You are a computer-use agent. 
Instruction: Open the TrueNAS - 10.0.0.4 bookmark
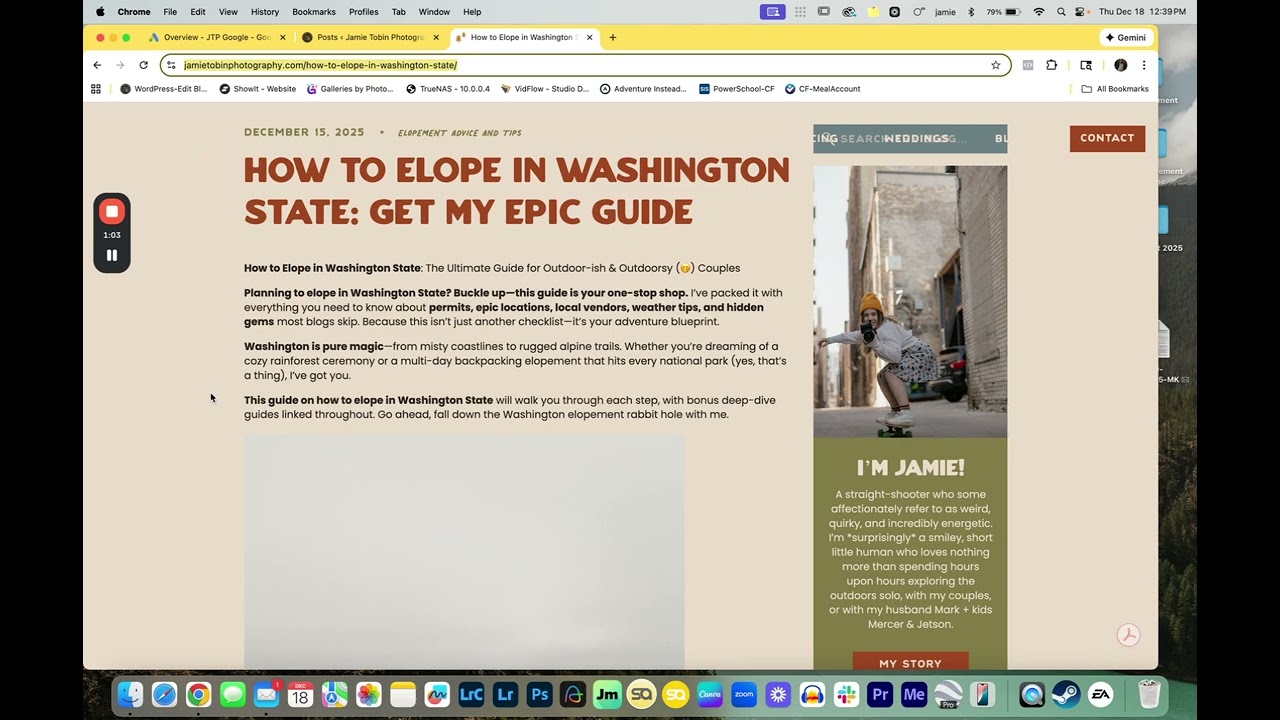pos(448,89)
